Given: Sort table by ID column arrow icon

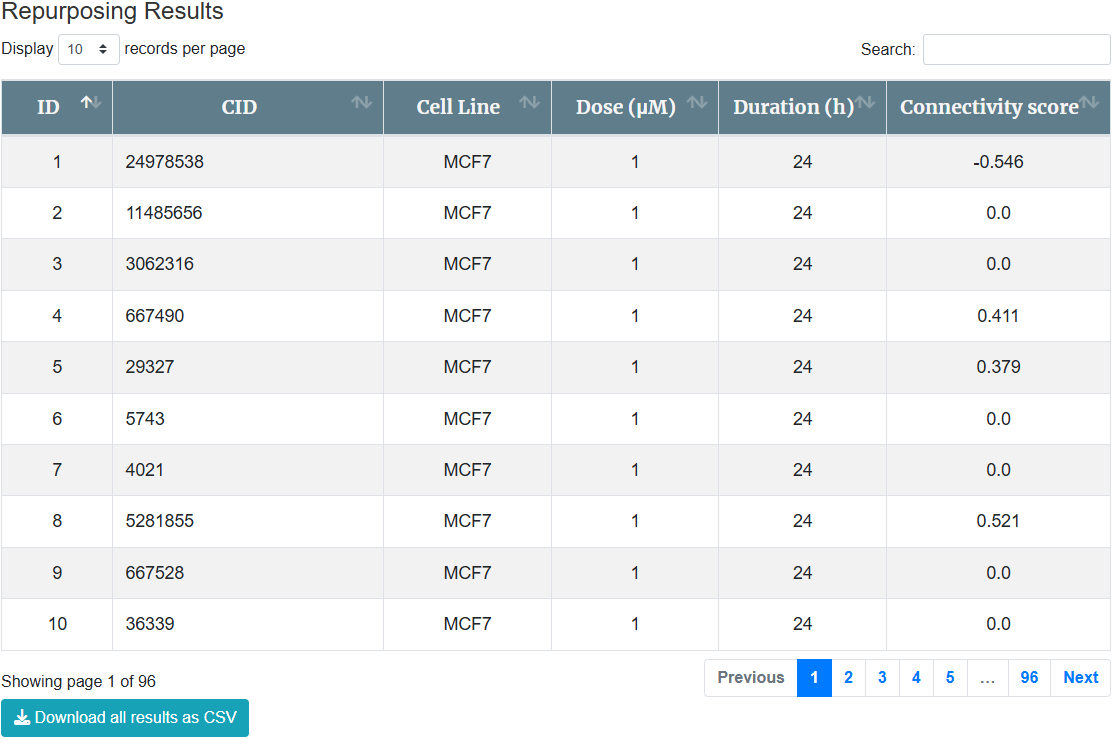Looking at the screenshot, I should (x=90, y=102).
